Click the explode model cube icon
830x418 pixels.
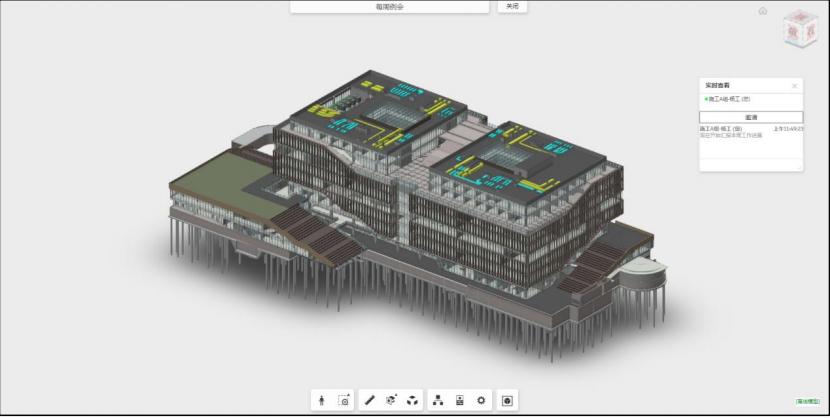tap(412, 401)
